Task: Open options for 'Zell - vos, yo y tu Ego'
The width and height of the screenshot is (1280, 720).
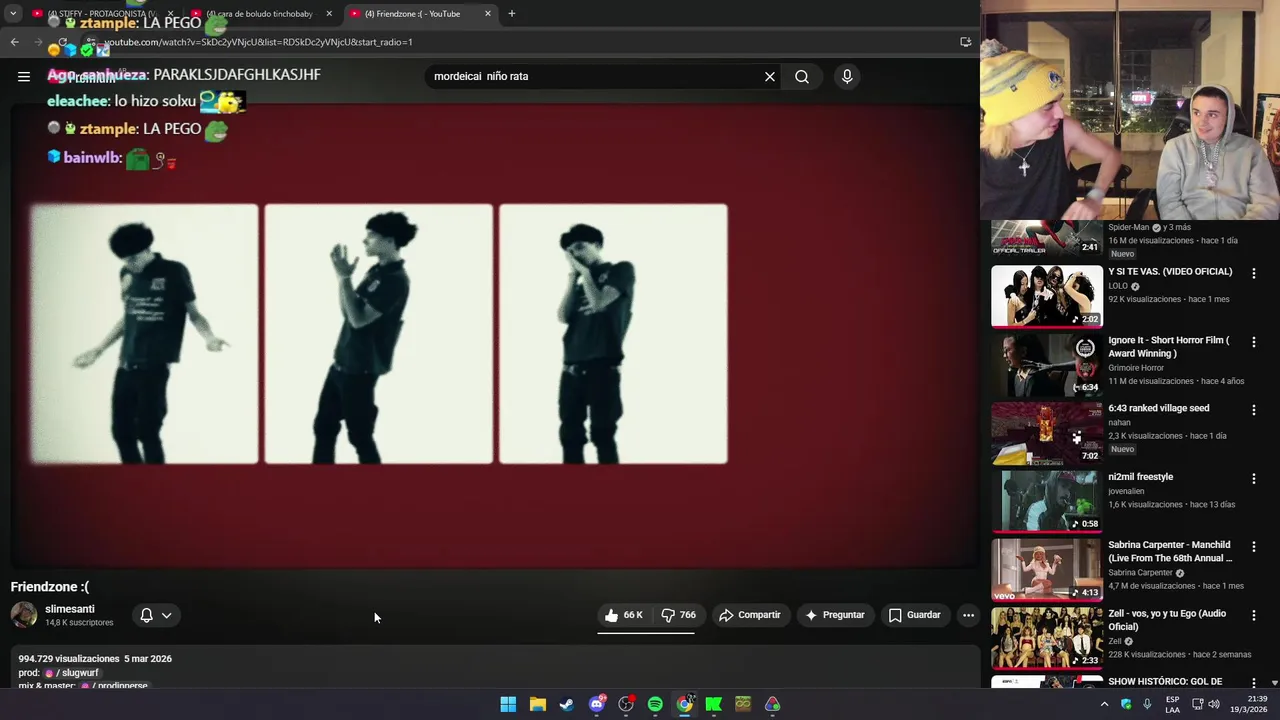Action: point(1253,615)
